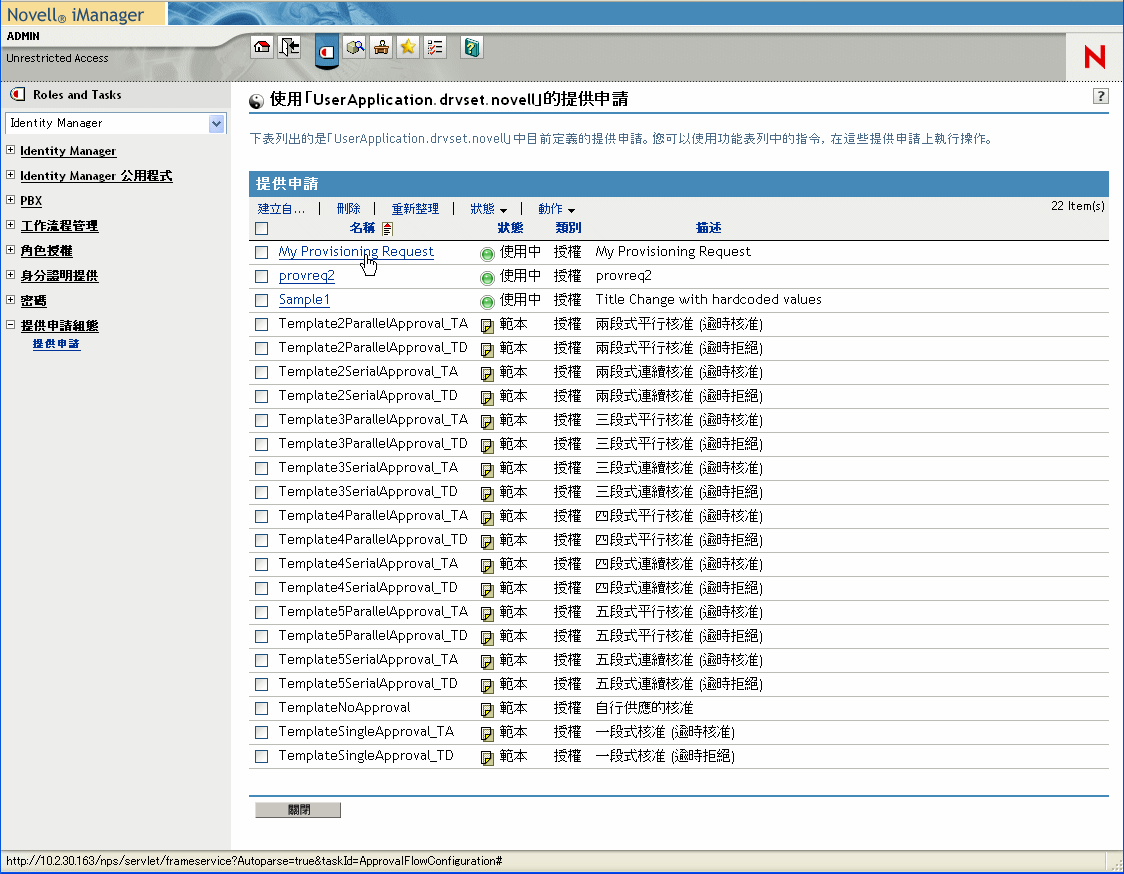Image resolution: width=1124 pixels, height=874 pixels.
Task: Open the Help book icon in toolbar
Action: coord(471,47)
